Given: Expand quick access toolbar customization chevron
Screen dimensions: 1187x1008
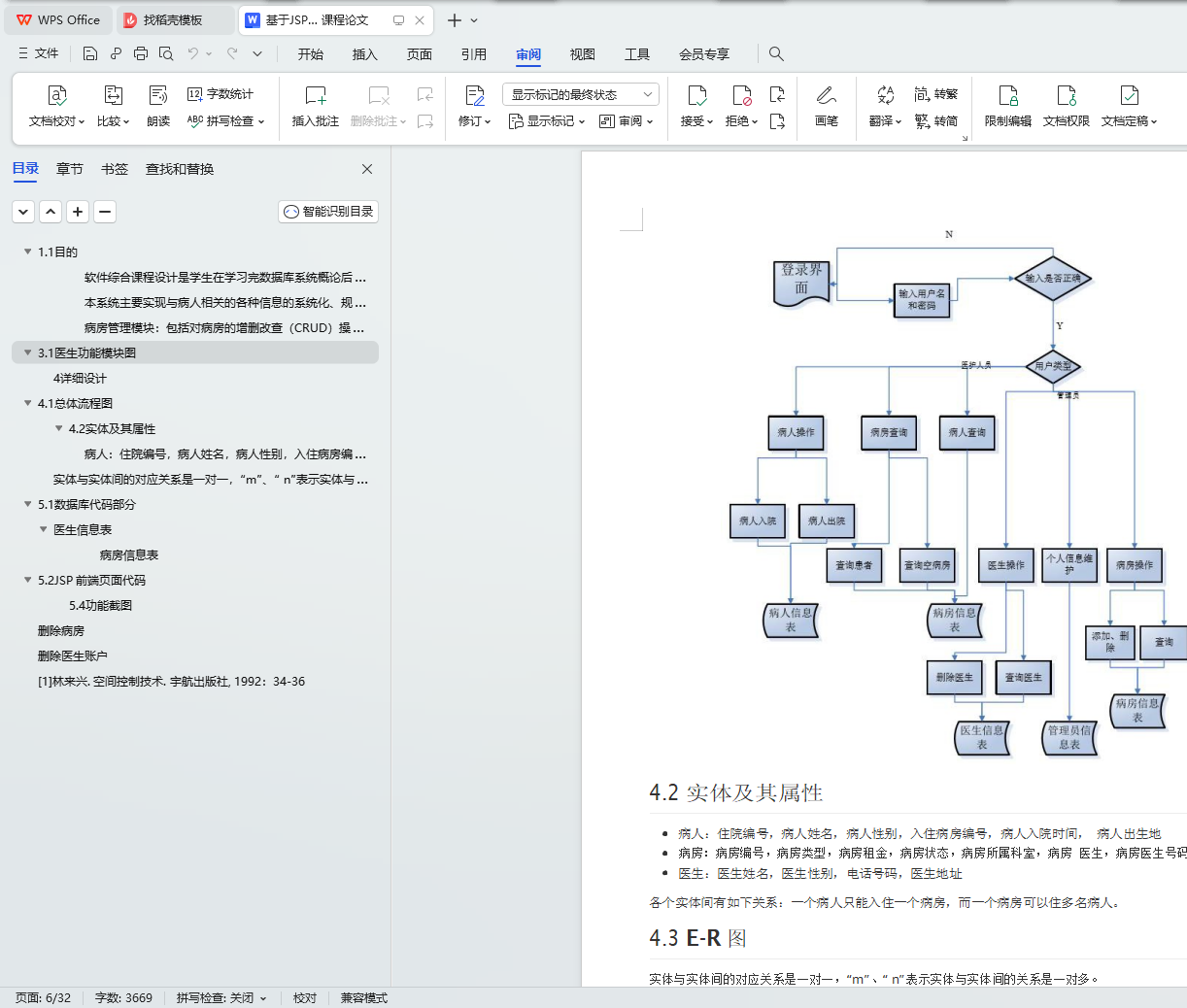Looking at the screenshot, I should pos(257,53).
